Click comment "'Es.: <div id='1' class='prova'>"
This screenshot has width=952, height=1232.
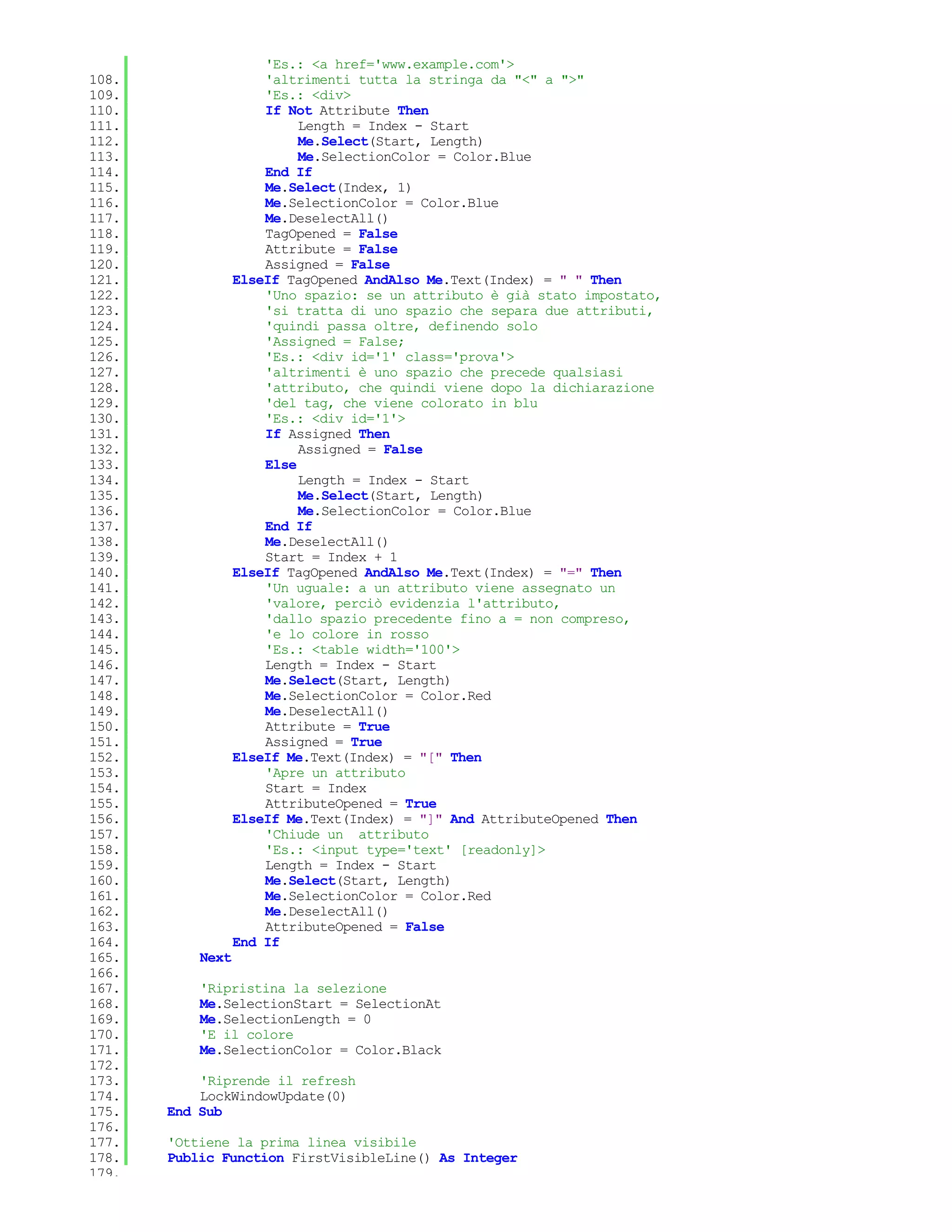390,357
